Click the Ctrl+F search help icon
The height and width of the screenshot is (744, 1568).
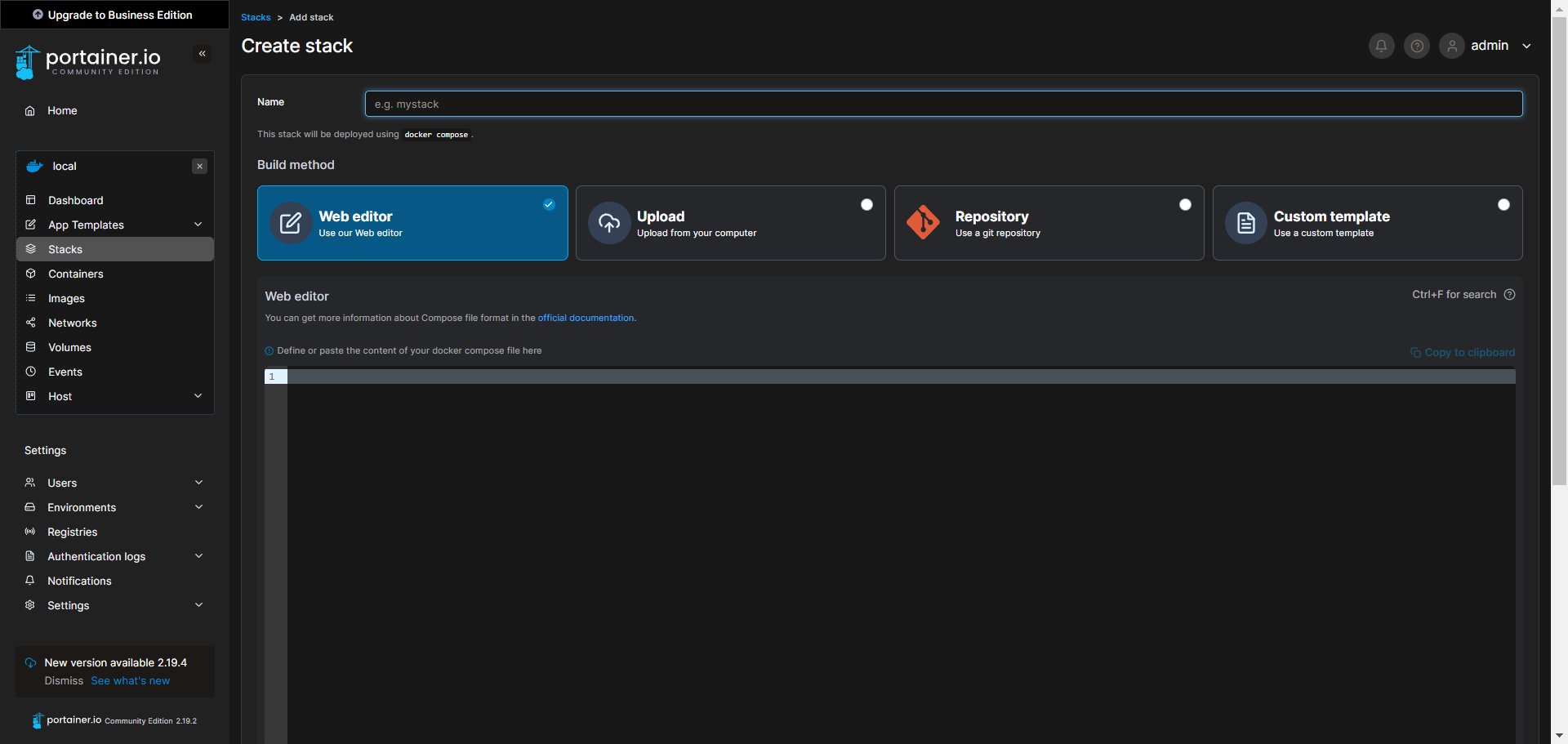[x=1510, y=295]
